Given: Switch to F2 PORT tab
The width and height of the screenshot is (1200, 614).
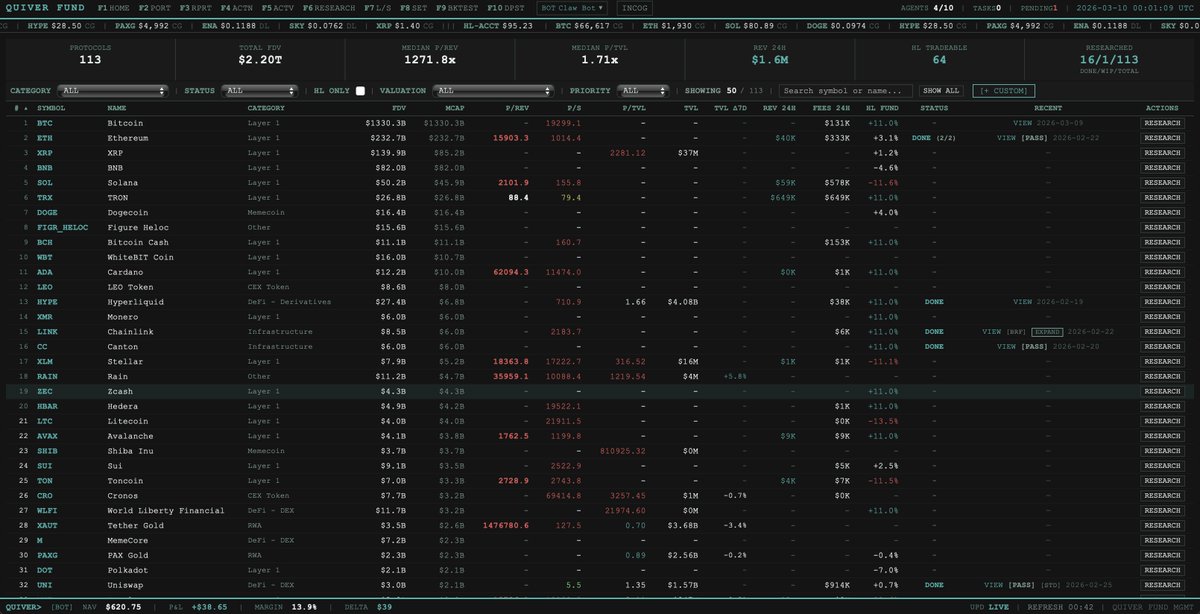Looking at the screenshot, I should [155, 7].
